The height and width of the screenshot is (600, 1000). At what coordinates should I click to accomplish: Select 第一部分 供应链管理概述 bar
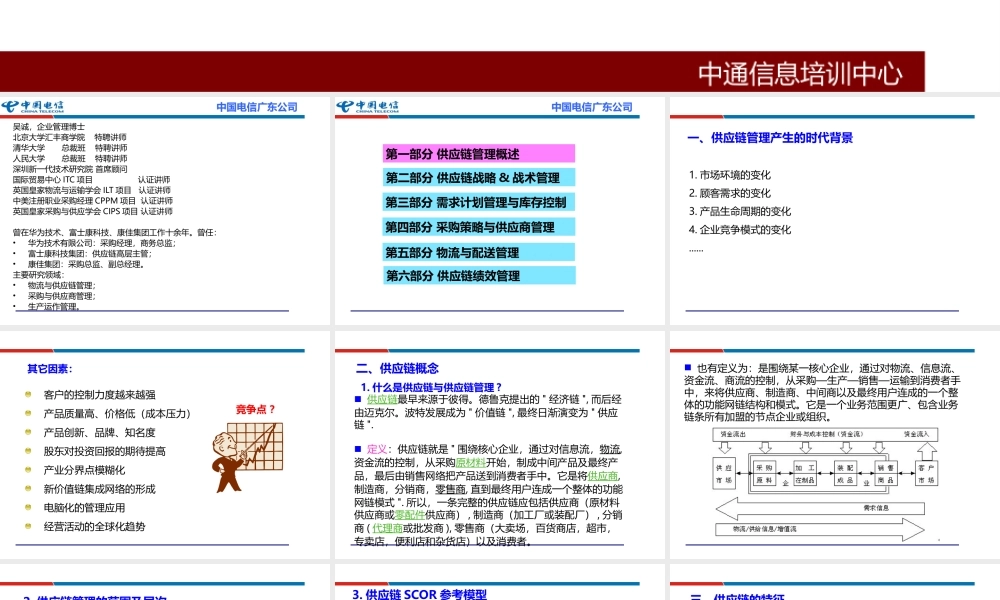point(479,154)
